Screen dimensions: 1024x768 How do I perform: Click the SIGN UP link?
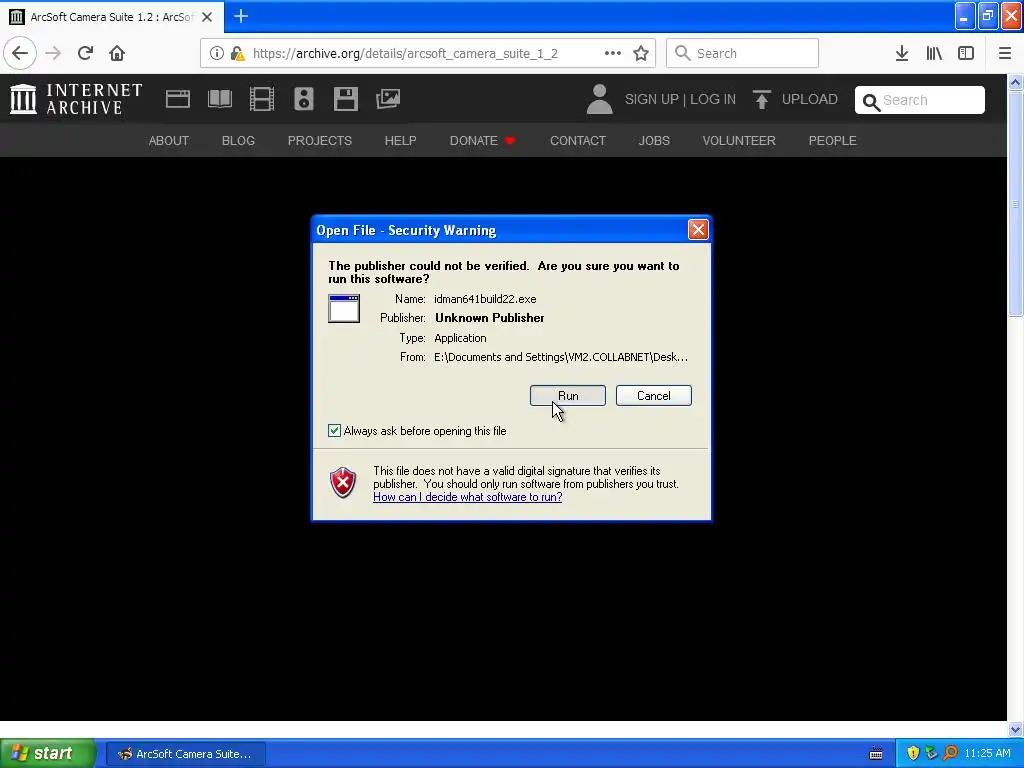[x=652, y=99]
